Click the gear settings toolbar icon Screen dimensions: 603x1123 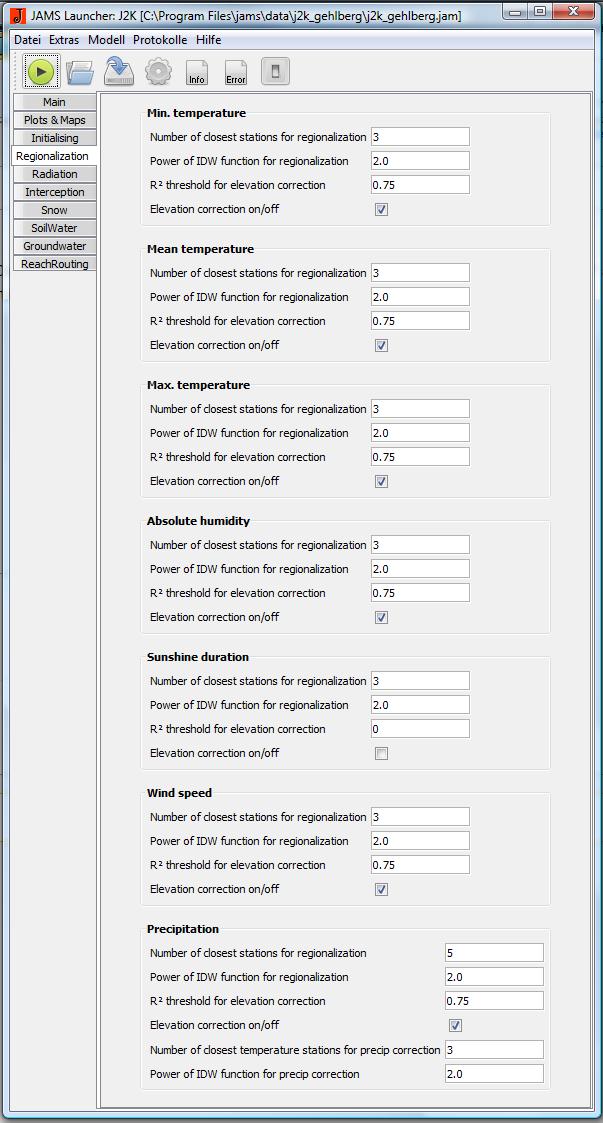coord(158,72)
